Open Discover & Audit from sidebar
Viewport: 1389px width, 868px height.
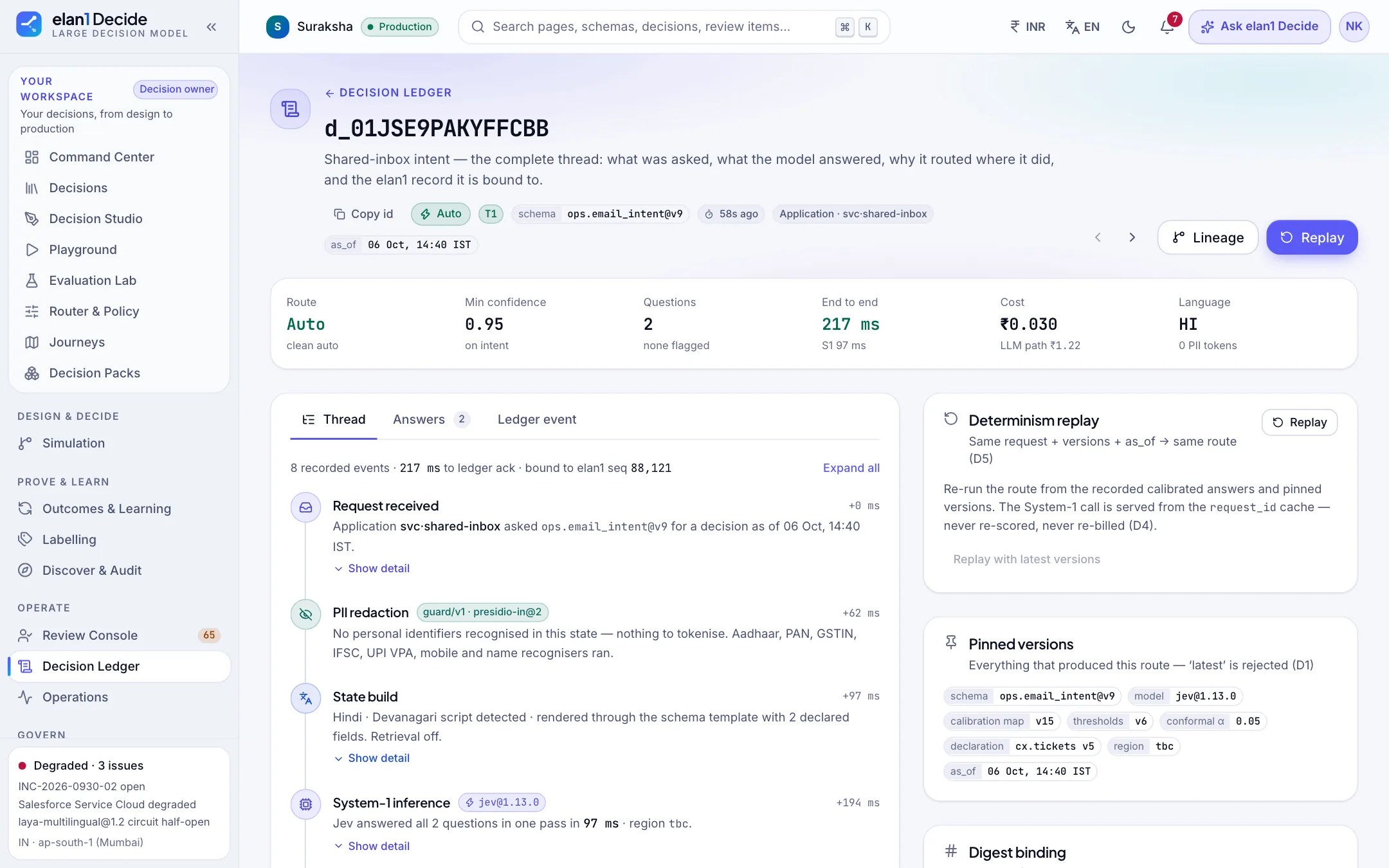(119, 571)
